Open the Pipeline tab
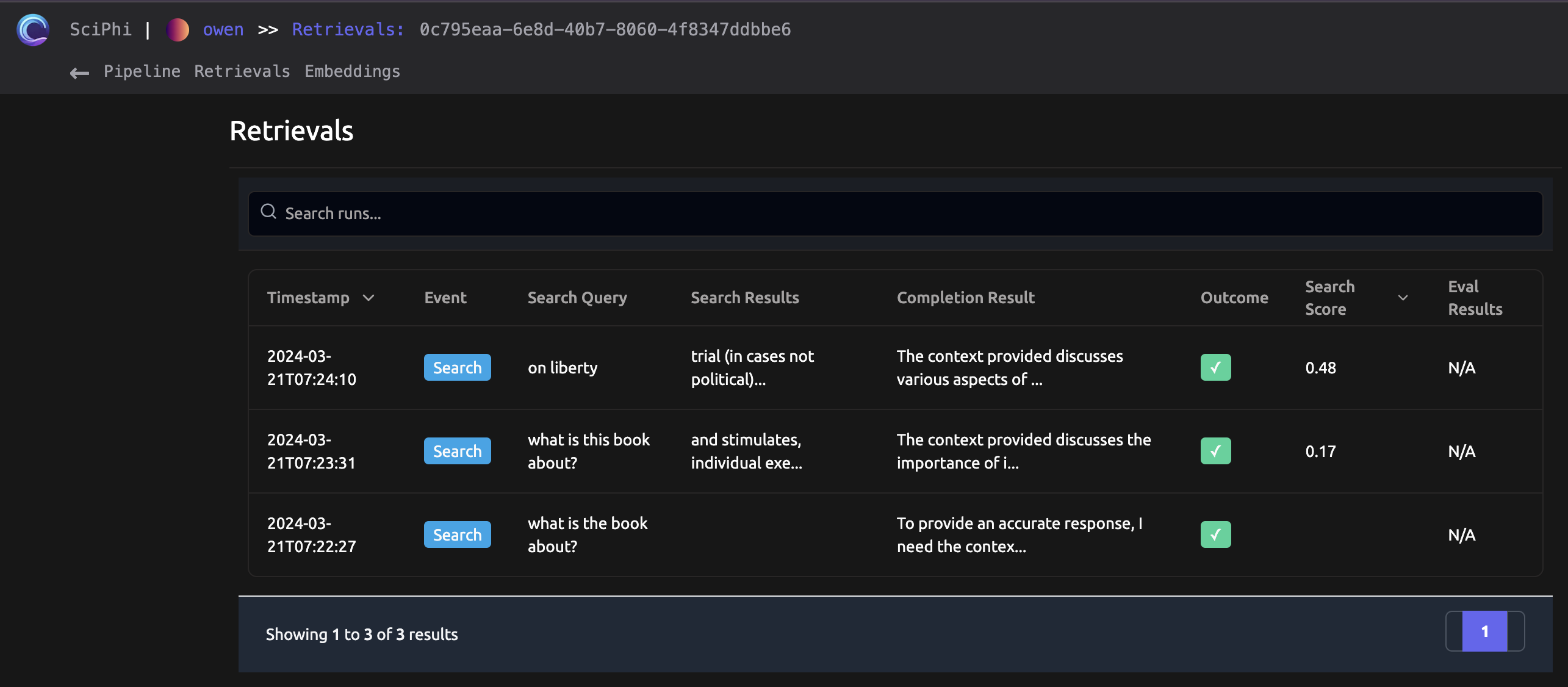 pos(142,71)
